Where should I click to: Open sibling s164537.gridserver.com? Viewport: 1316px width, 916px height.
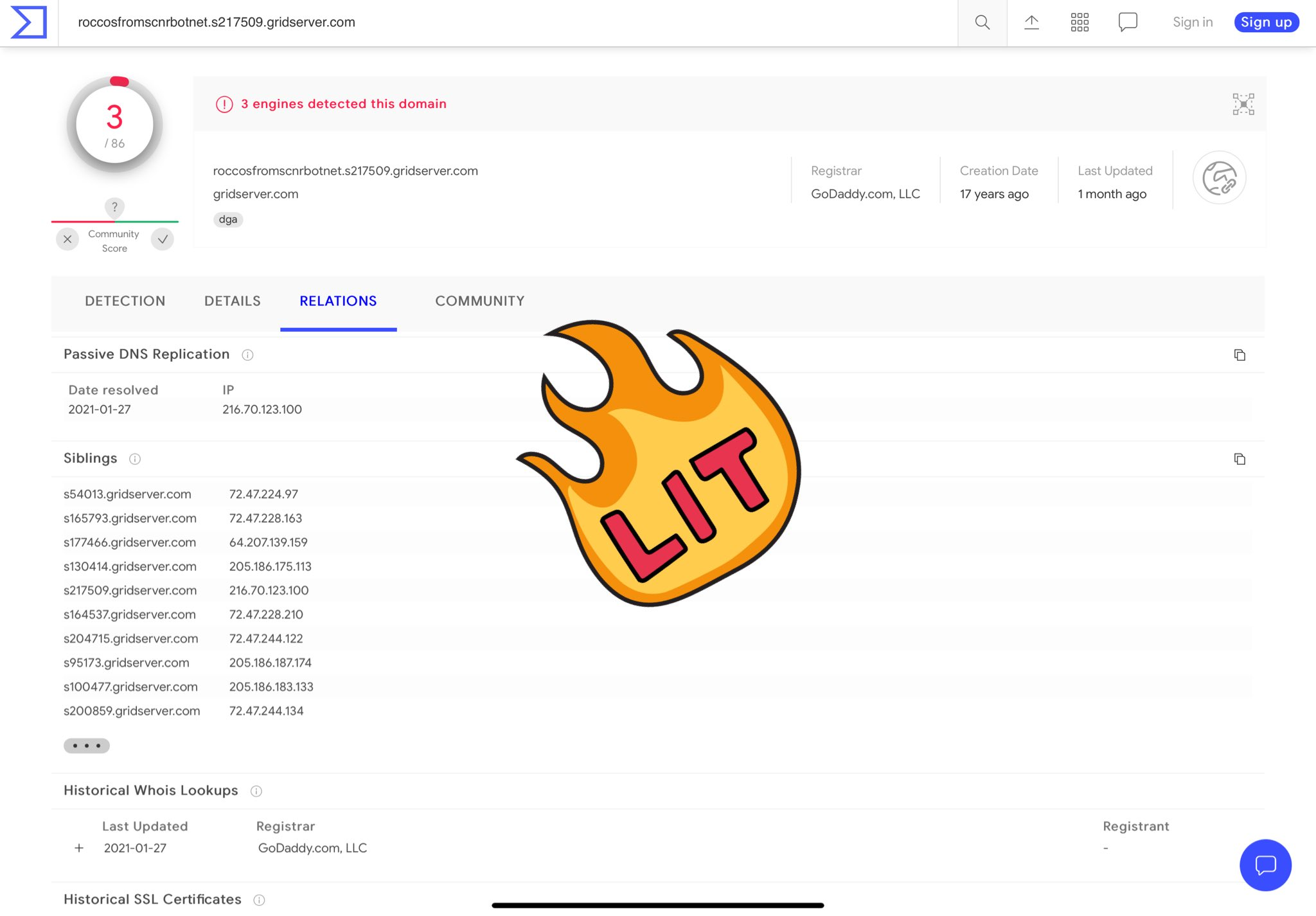[130, 615]
